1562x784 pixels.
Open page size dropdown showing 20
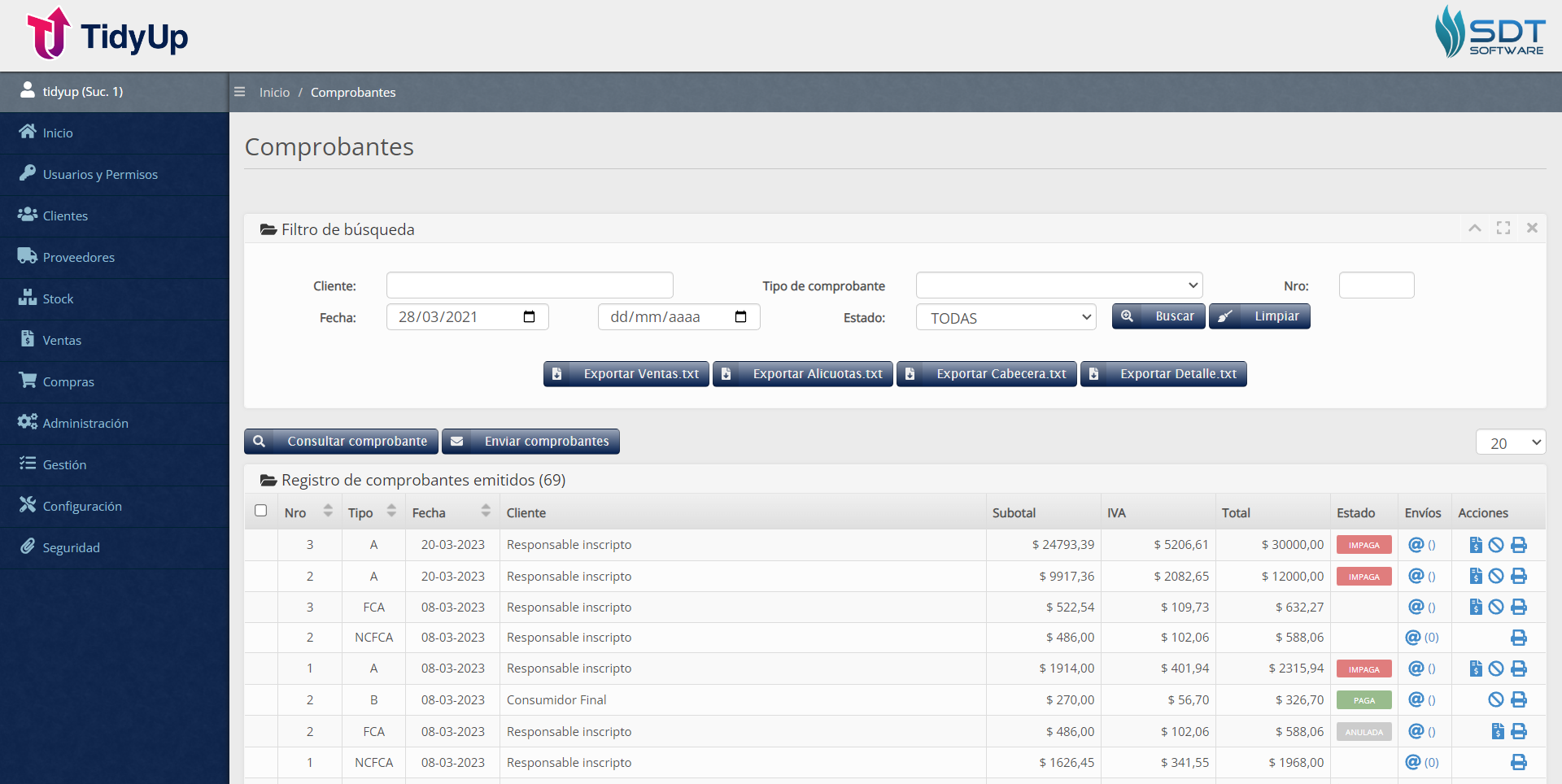click(1511, 442)
